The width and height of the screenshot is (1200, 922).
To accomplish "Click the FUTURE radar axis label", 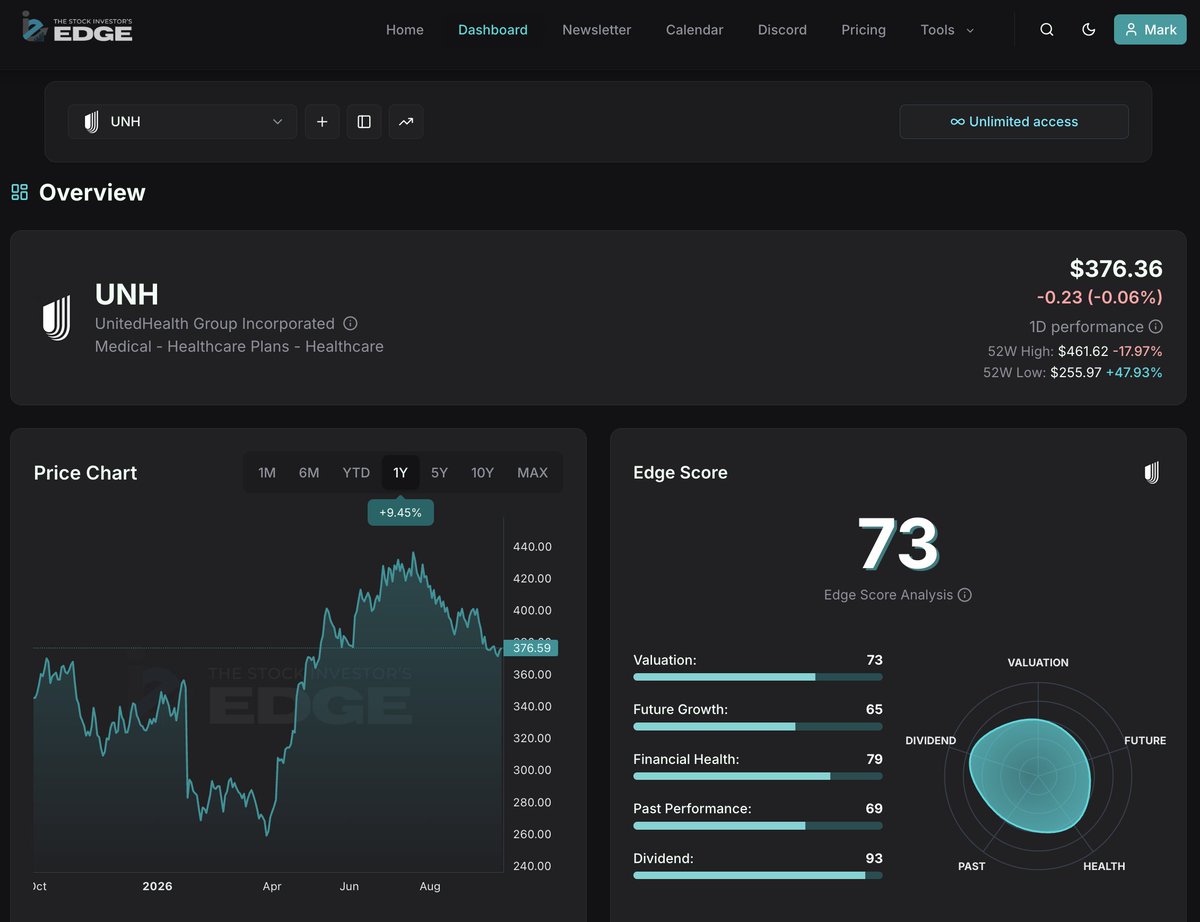I will 1145,741.
